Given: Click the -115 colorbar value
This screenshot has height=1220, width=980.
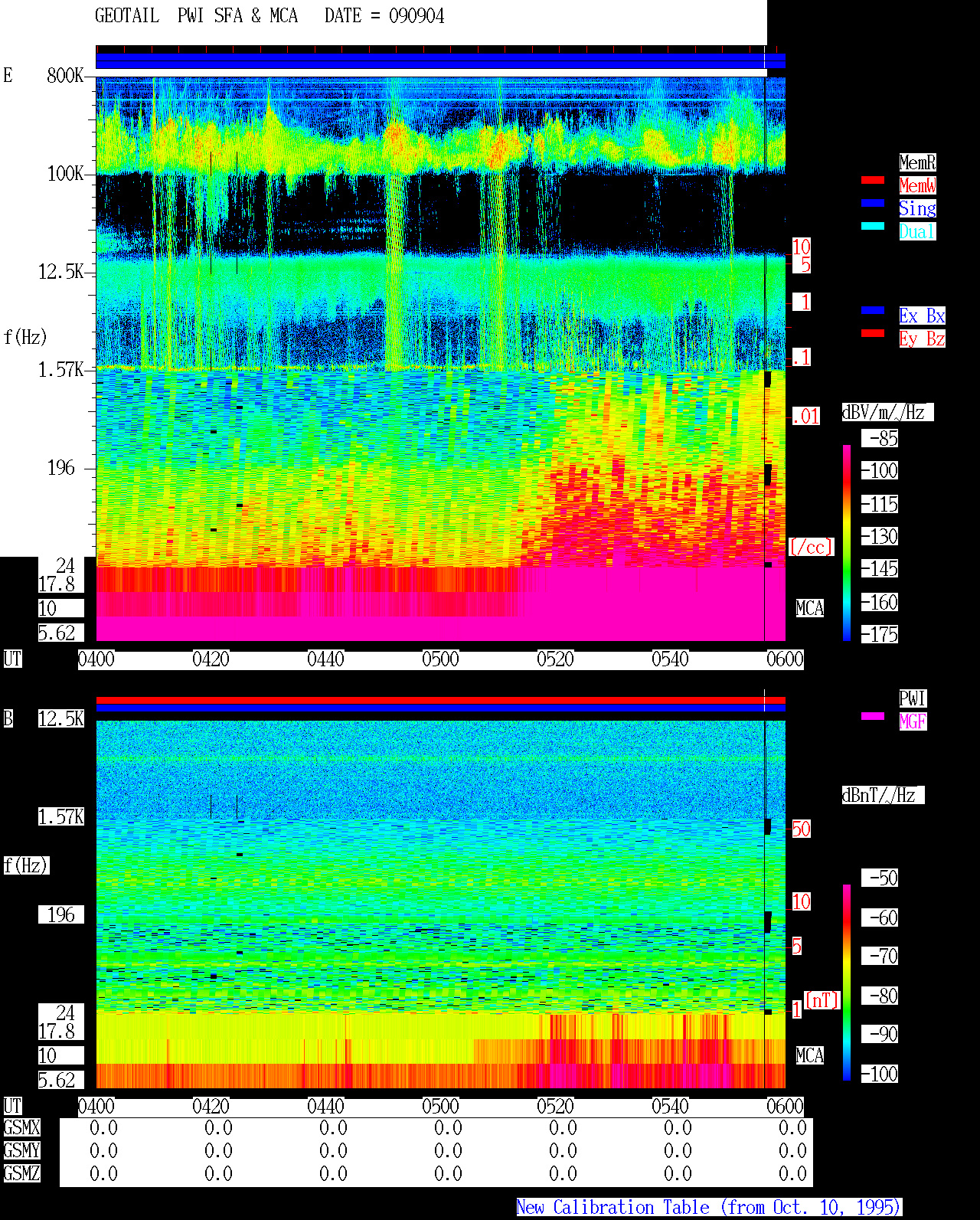Looking at the screenshot, I should click(x=880, y=505).
